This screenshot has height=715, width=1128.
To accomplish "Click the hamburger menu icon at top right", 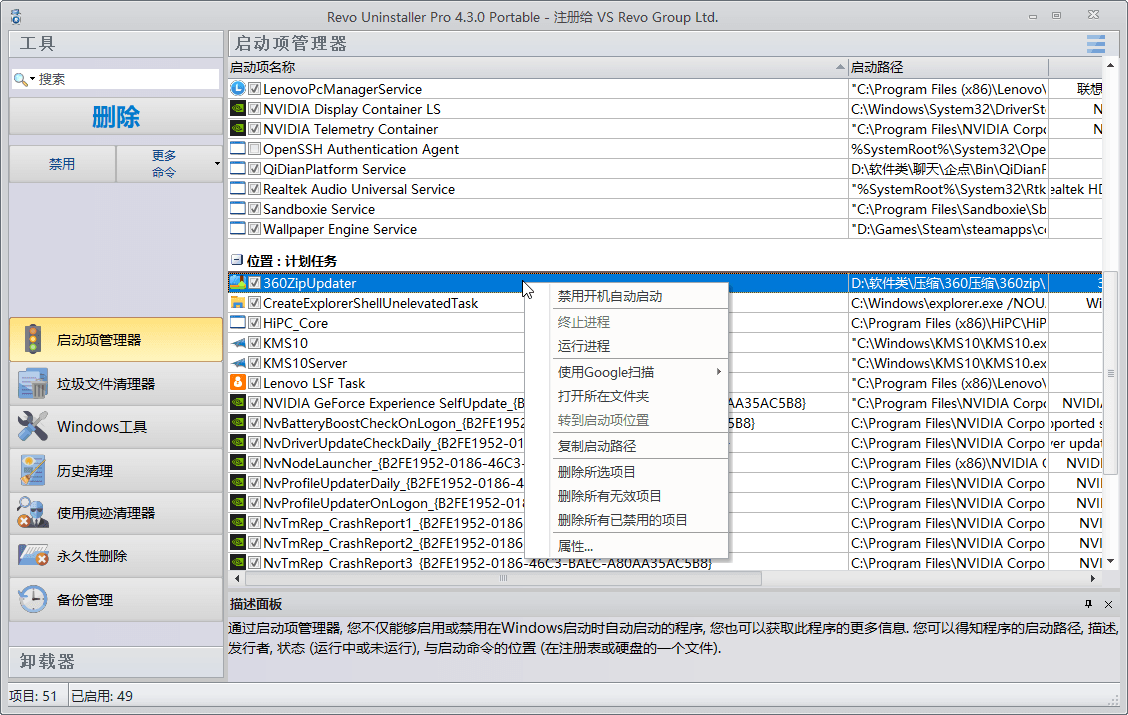I will pyautogui.click(x=1096, y=44).
